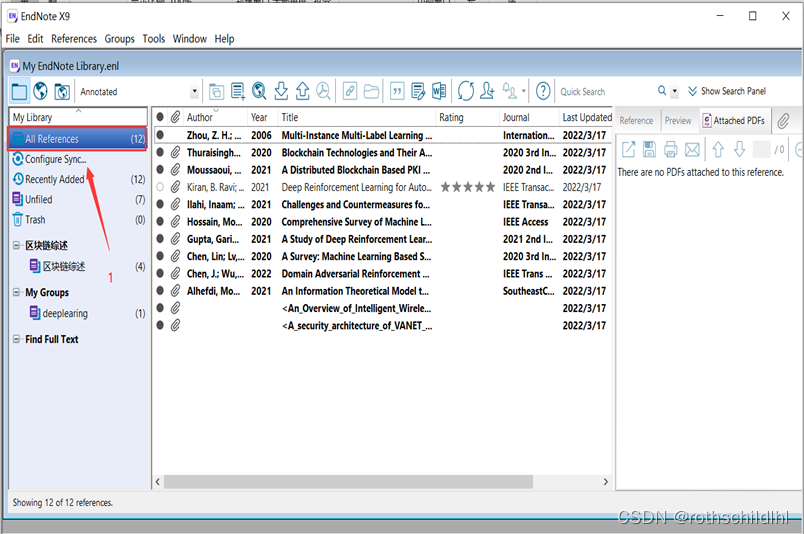Collapse the My Groups group set
804x534 pixels.
pos(17,293)
